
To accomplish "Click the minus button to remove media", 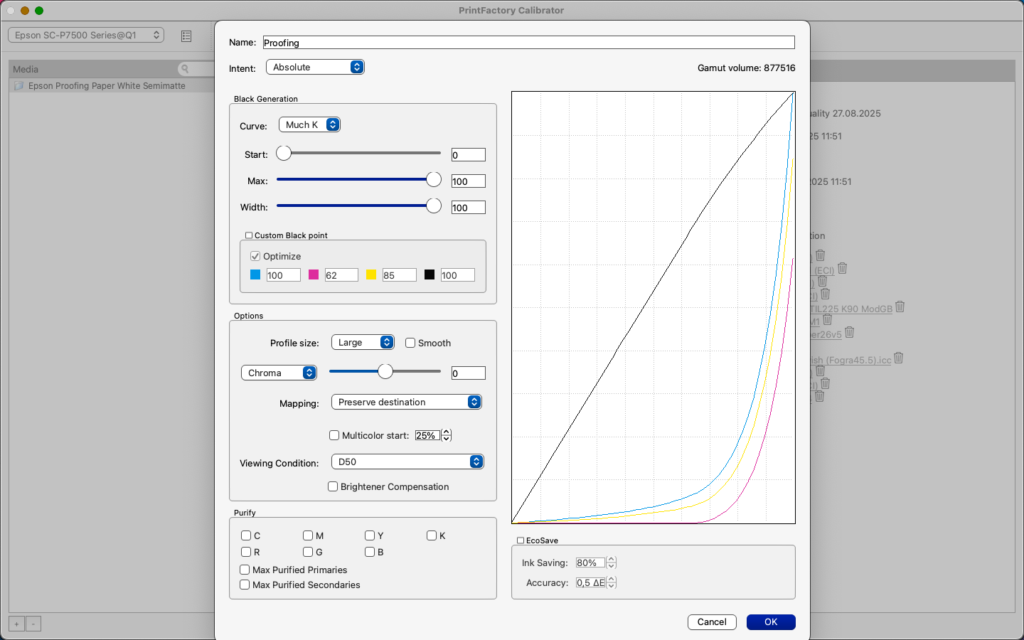I will (x=33, y=624).
